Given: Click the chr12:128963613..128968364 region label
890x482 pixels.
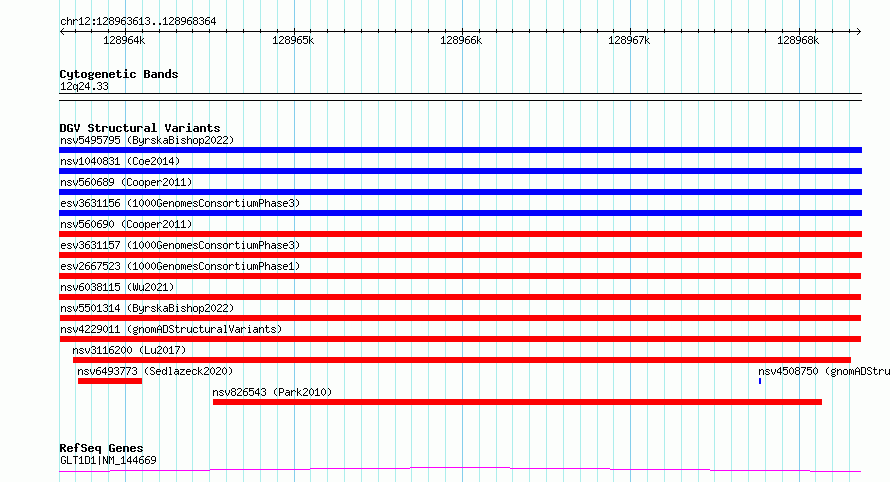Looking at the screenshot, I should pos(138,22).
